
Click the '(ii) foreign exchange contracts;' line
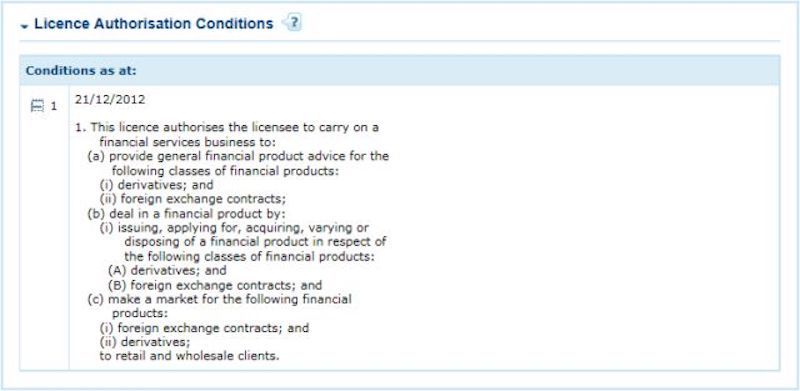(193, 198)
